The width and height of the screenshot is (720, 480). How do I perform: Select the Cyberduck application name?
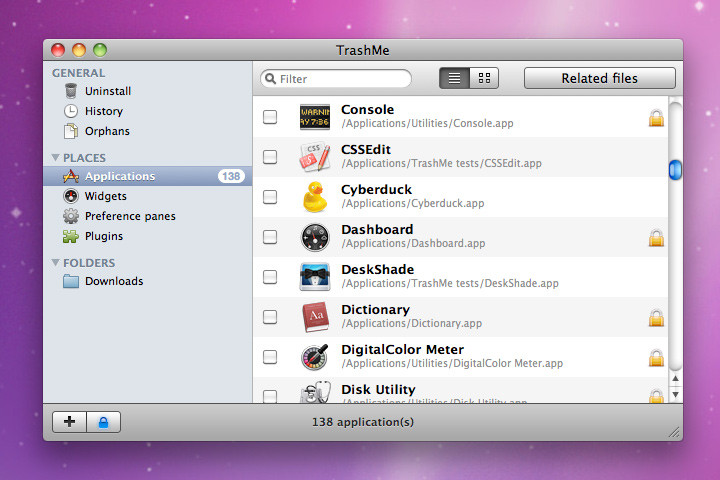point(377,190)
